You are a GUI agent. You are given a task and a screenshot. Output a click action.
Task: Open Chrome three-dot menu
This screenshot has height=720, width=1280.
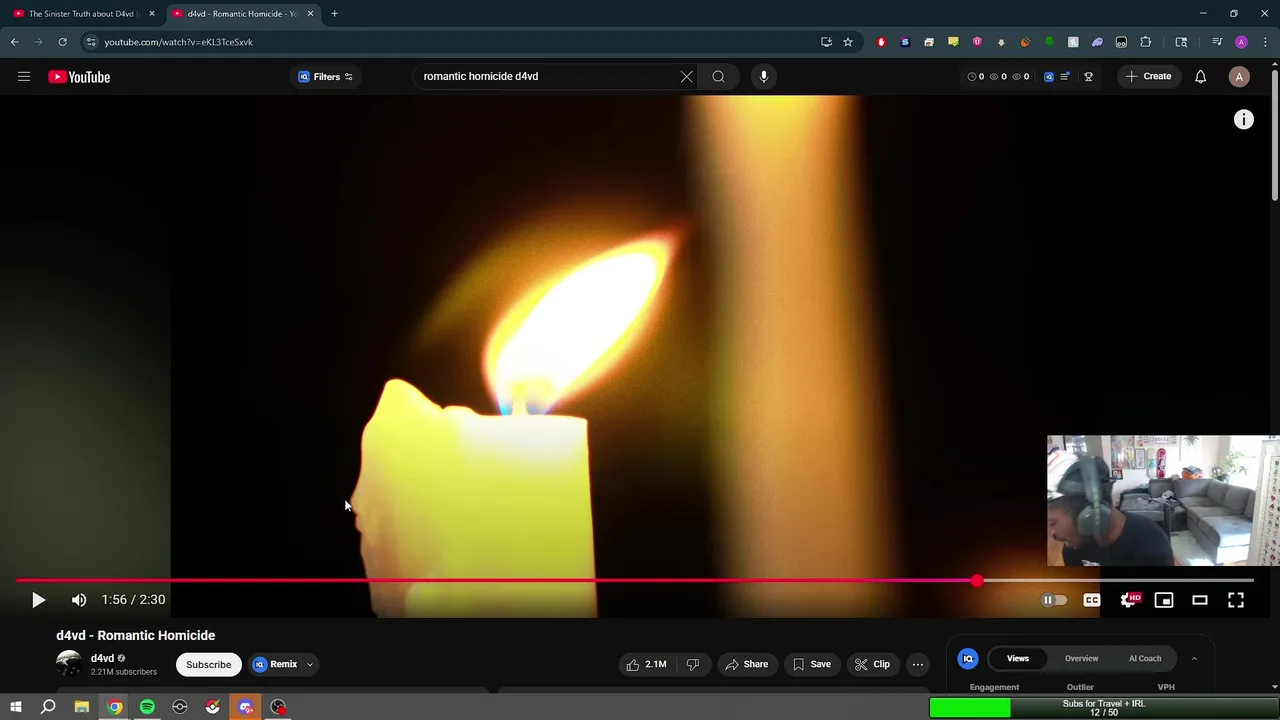click(x=1265, y=42)
